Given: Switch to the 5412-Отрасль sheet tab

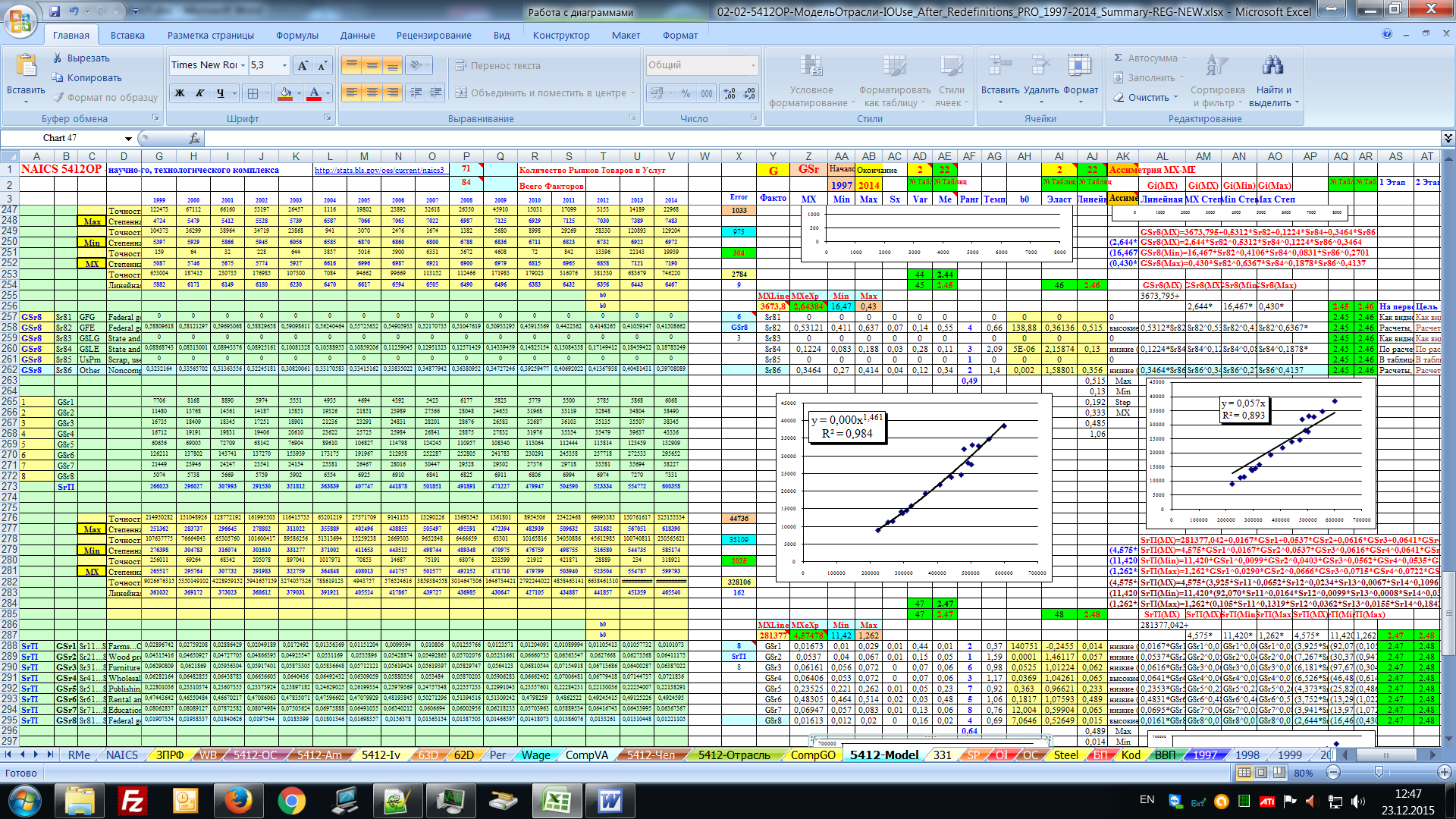Looking at the screenshot, I should coord(733,755).
